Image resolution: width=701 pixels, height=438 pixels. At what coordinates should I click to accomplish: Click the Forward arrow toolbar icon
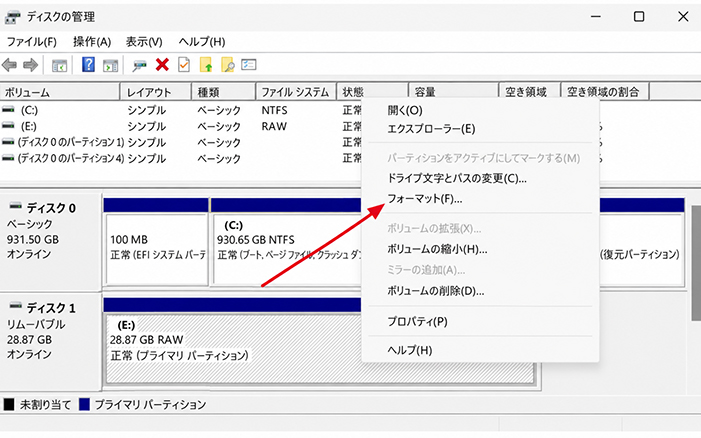coord(30,65)
